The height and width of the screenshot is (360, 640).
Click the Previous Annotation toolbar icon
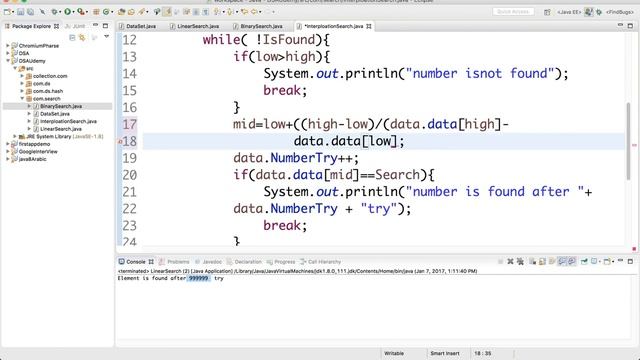230,12
